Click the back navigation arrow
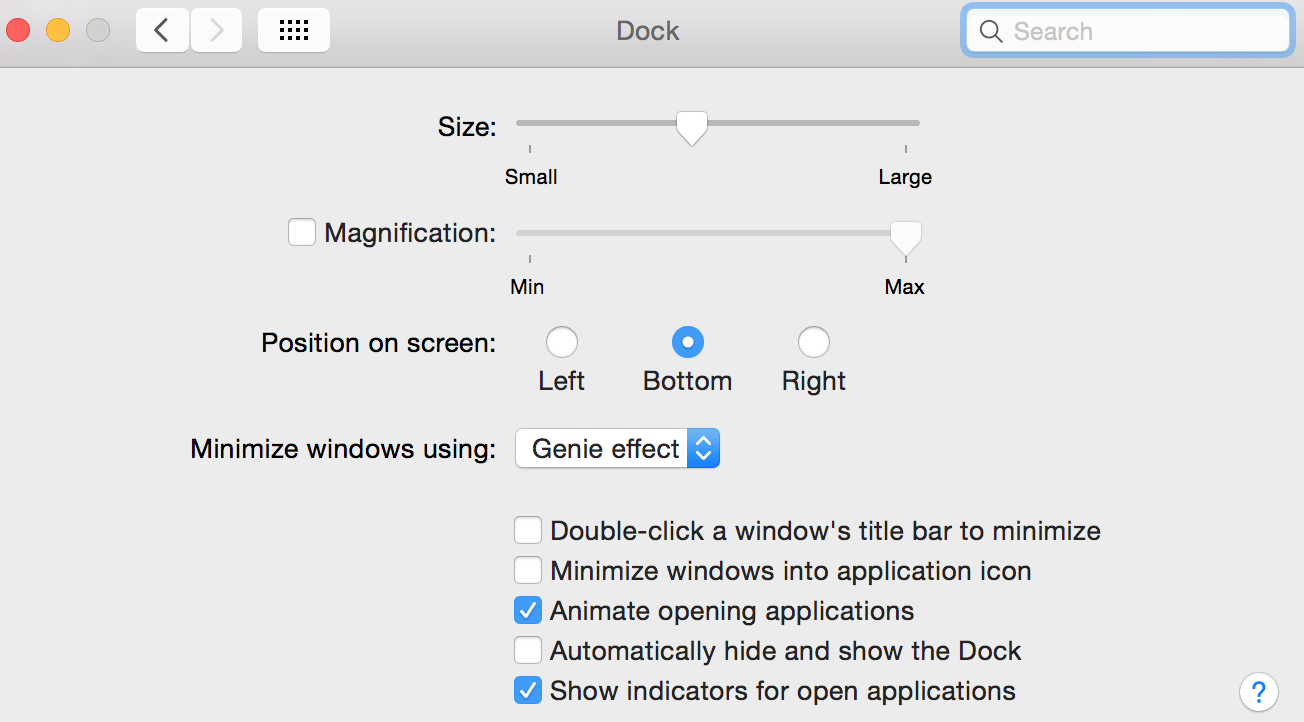The width and height of the screenshot is (1304, 722). [x=162, y=31]
